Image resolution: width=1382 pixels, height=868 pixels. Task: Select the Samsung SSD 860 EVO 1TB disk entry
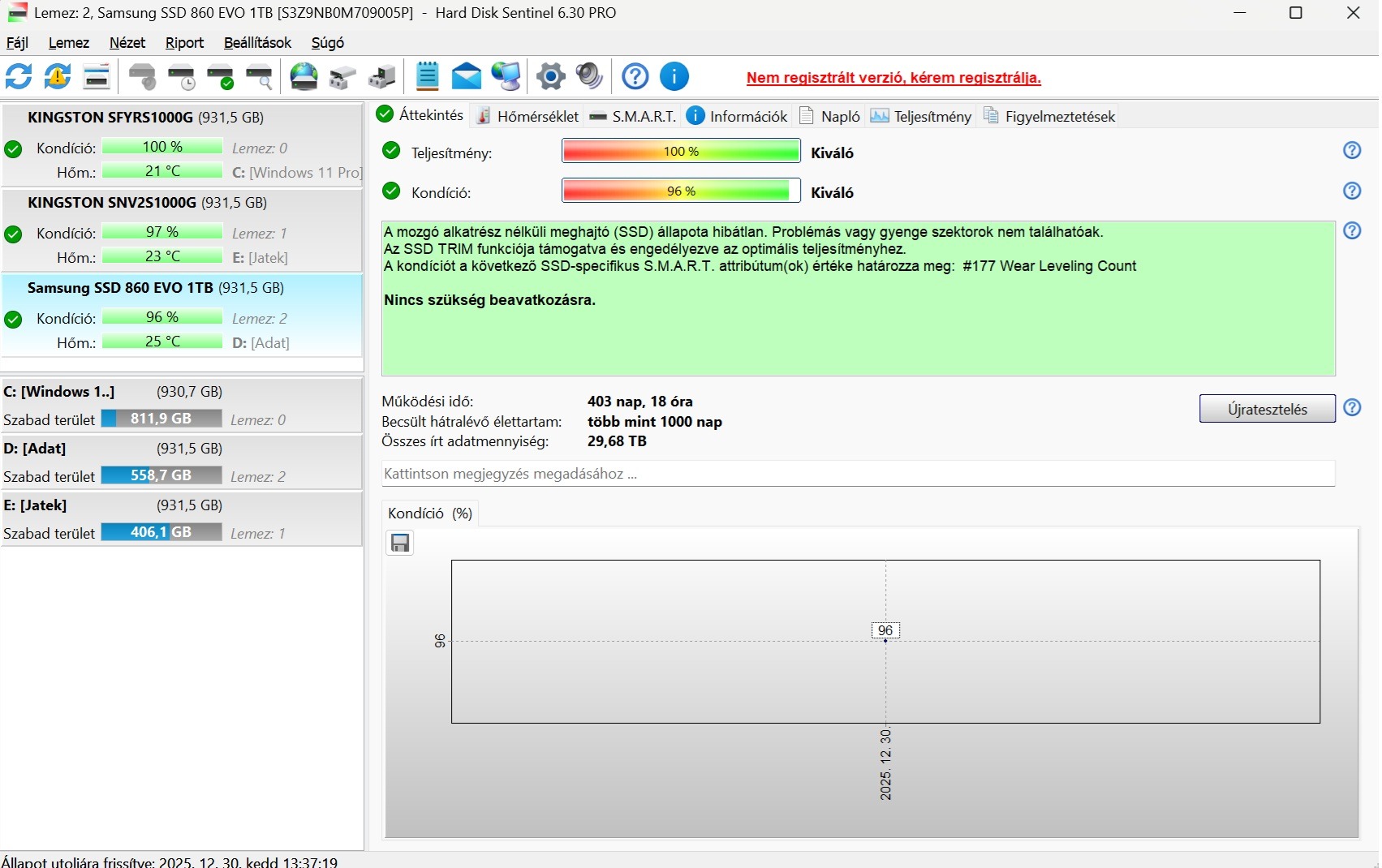pos(182,315)
